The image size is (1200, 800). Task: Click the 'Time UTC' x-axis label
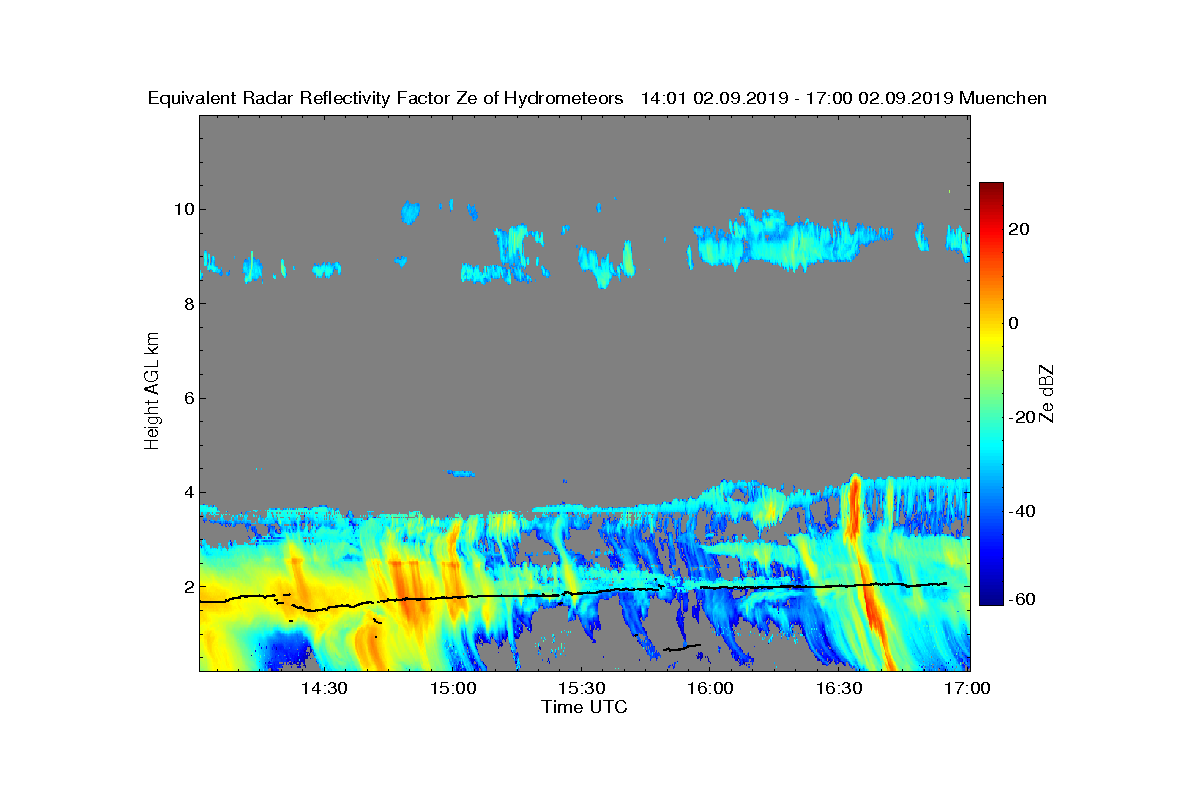click(585, 707)
